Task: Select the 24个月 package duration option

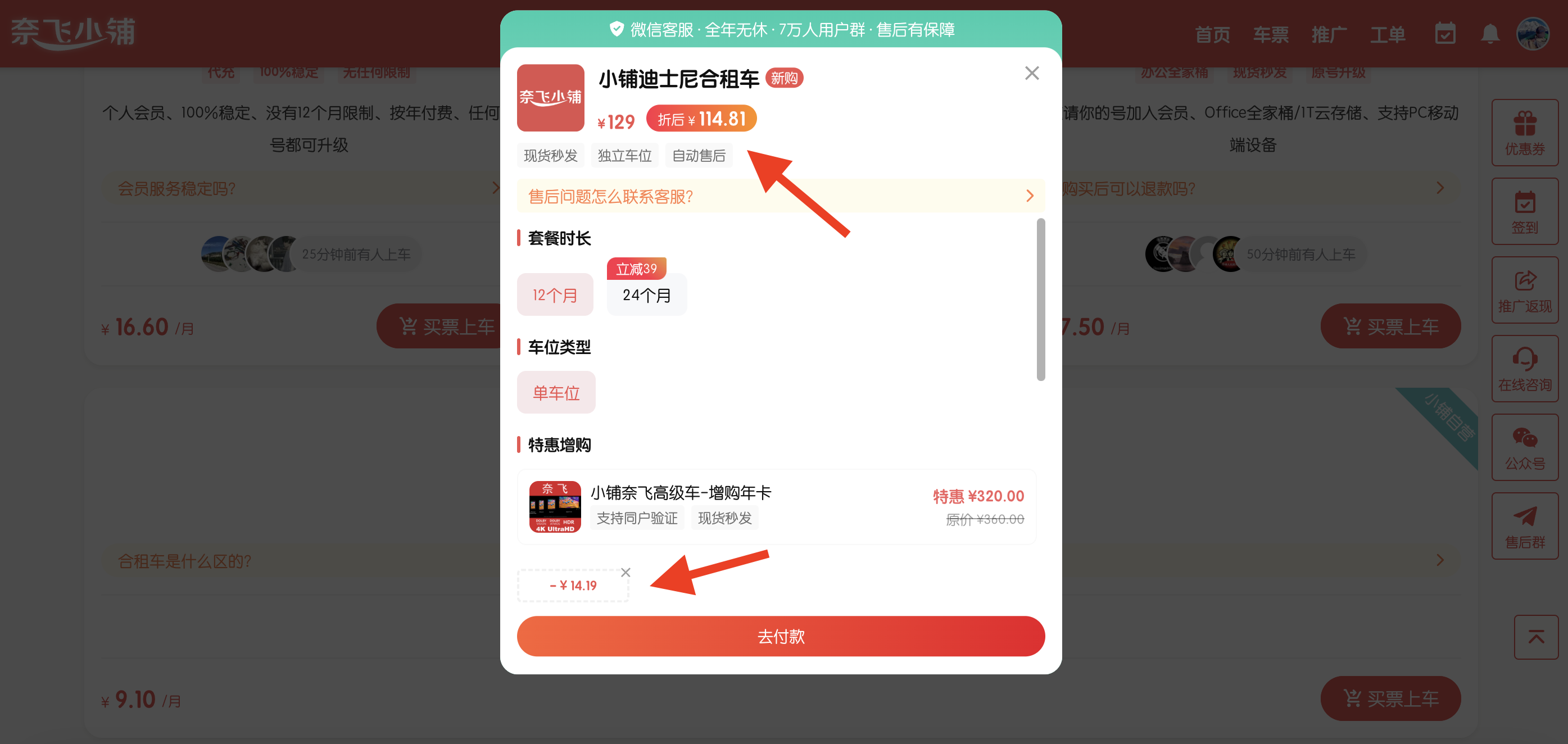Action: [x=644, y=294]
